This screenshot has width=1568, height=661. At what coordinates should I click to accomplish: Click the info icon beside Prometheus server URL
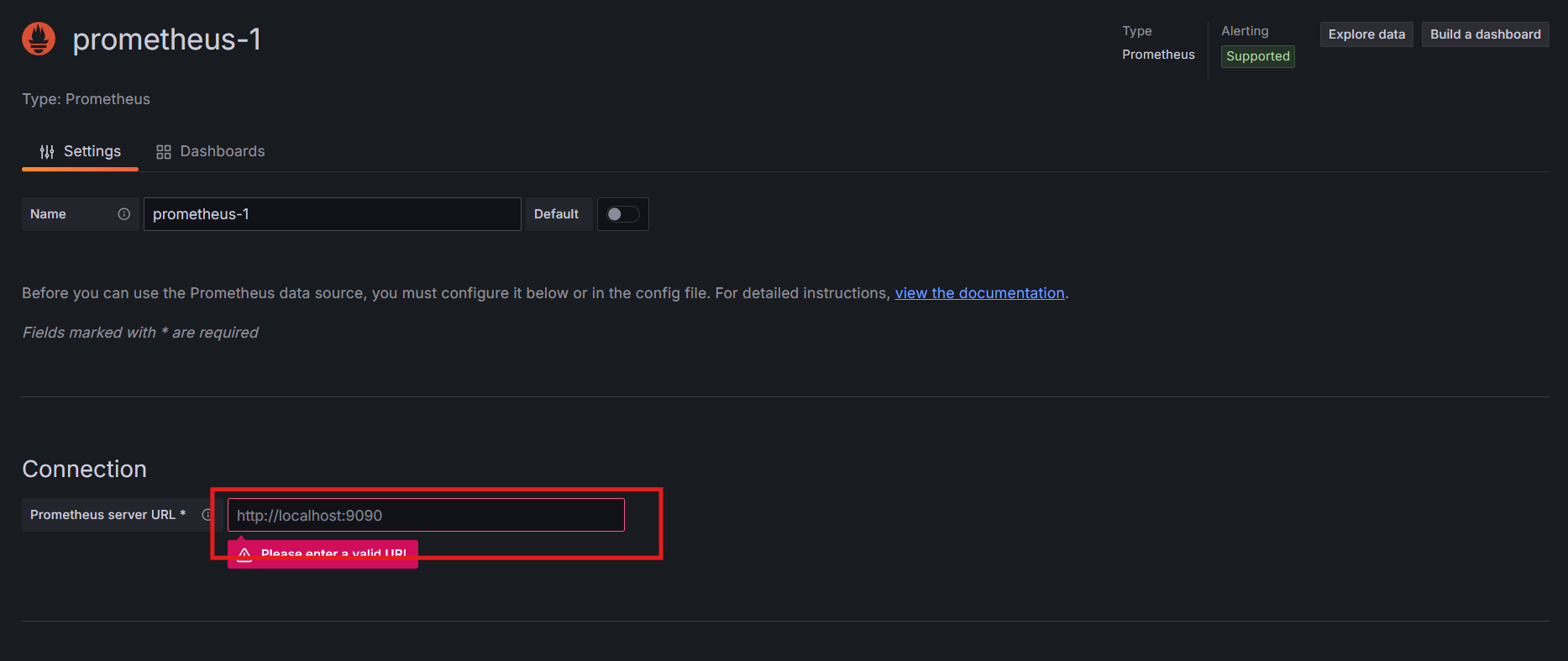207,515
